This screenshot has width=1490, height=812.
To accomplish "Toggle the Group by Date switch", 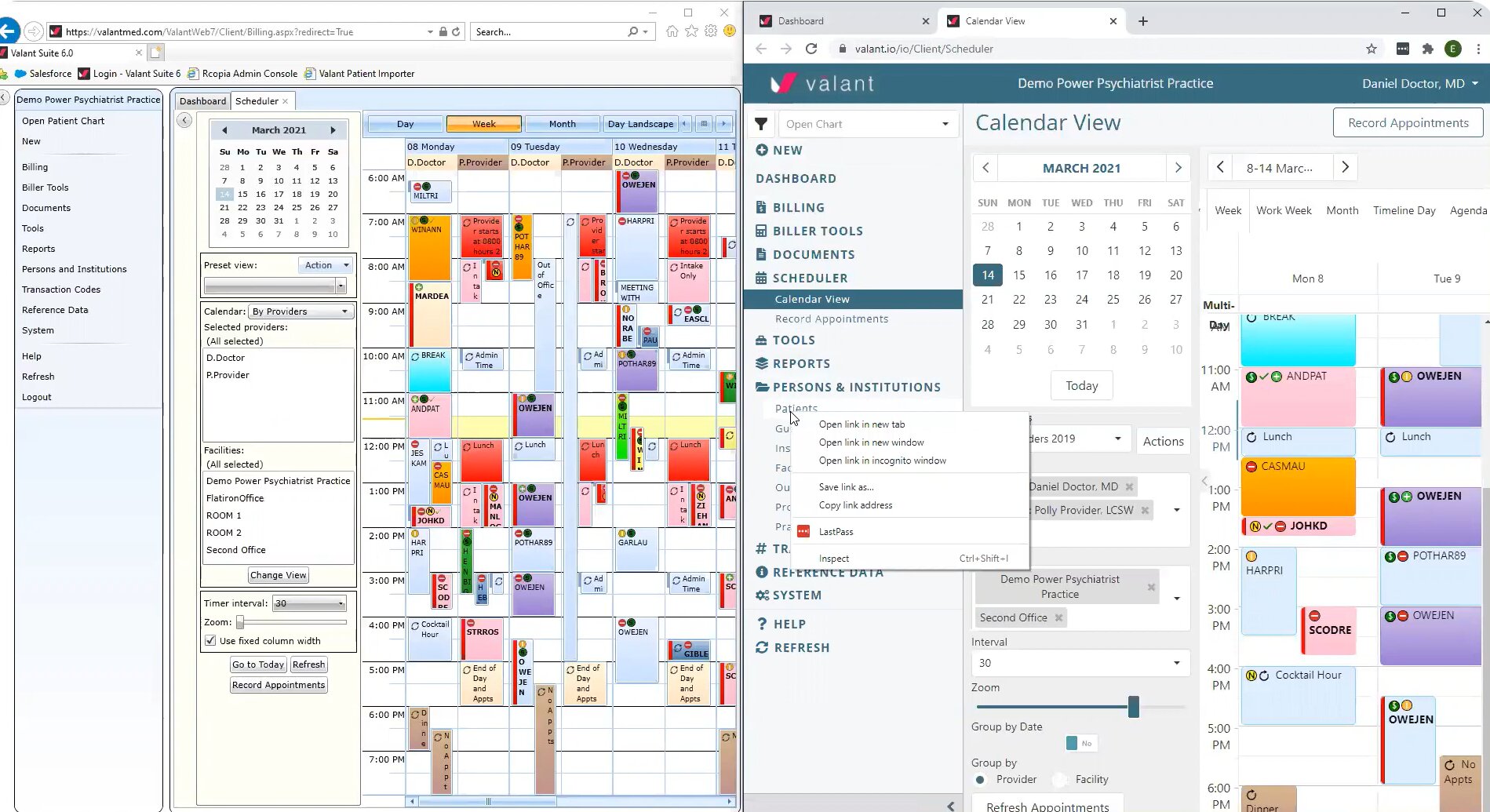I will [1080, 743].
